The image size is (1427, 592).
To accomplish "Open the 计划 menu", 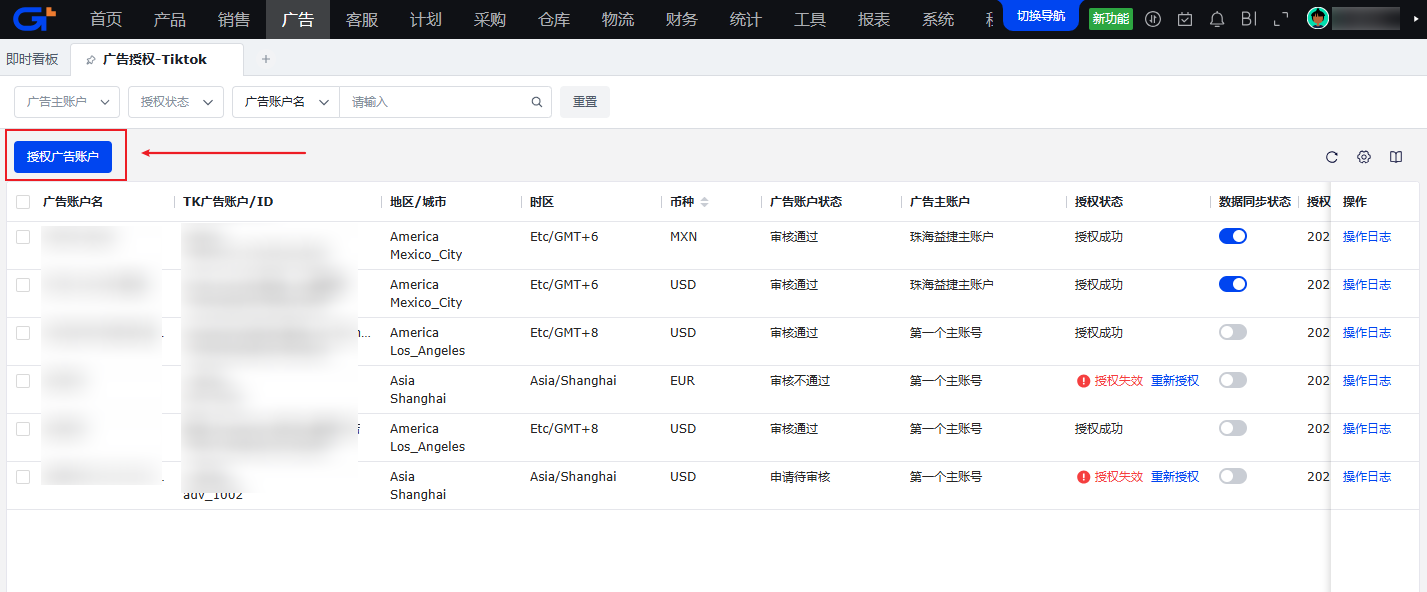I will [x=426, y=19].
